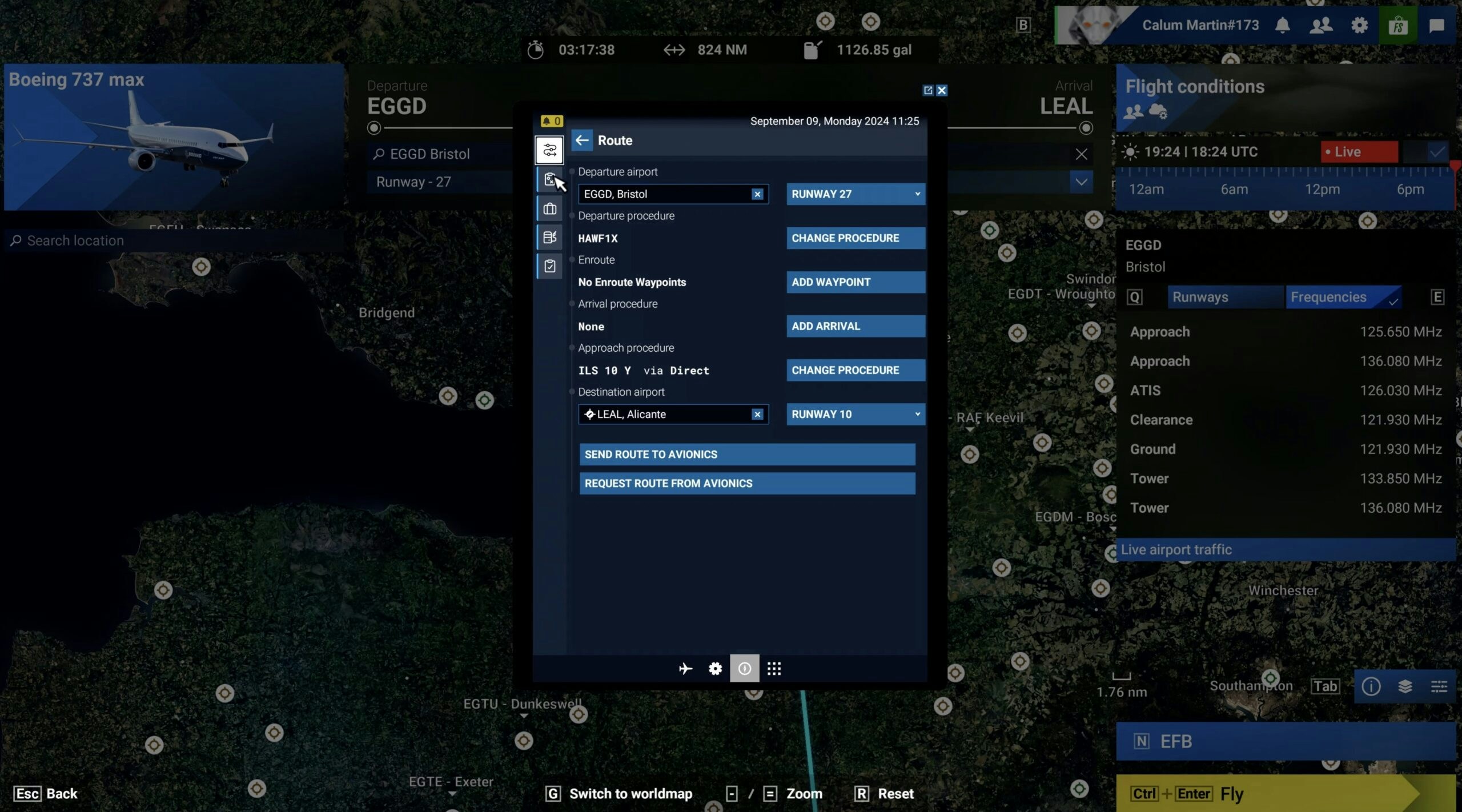The width and height of the screenshot is (1462, 812).
Task: Toggle the EFB power button
Action: pos(744,668)
